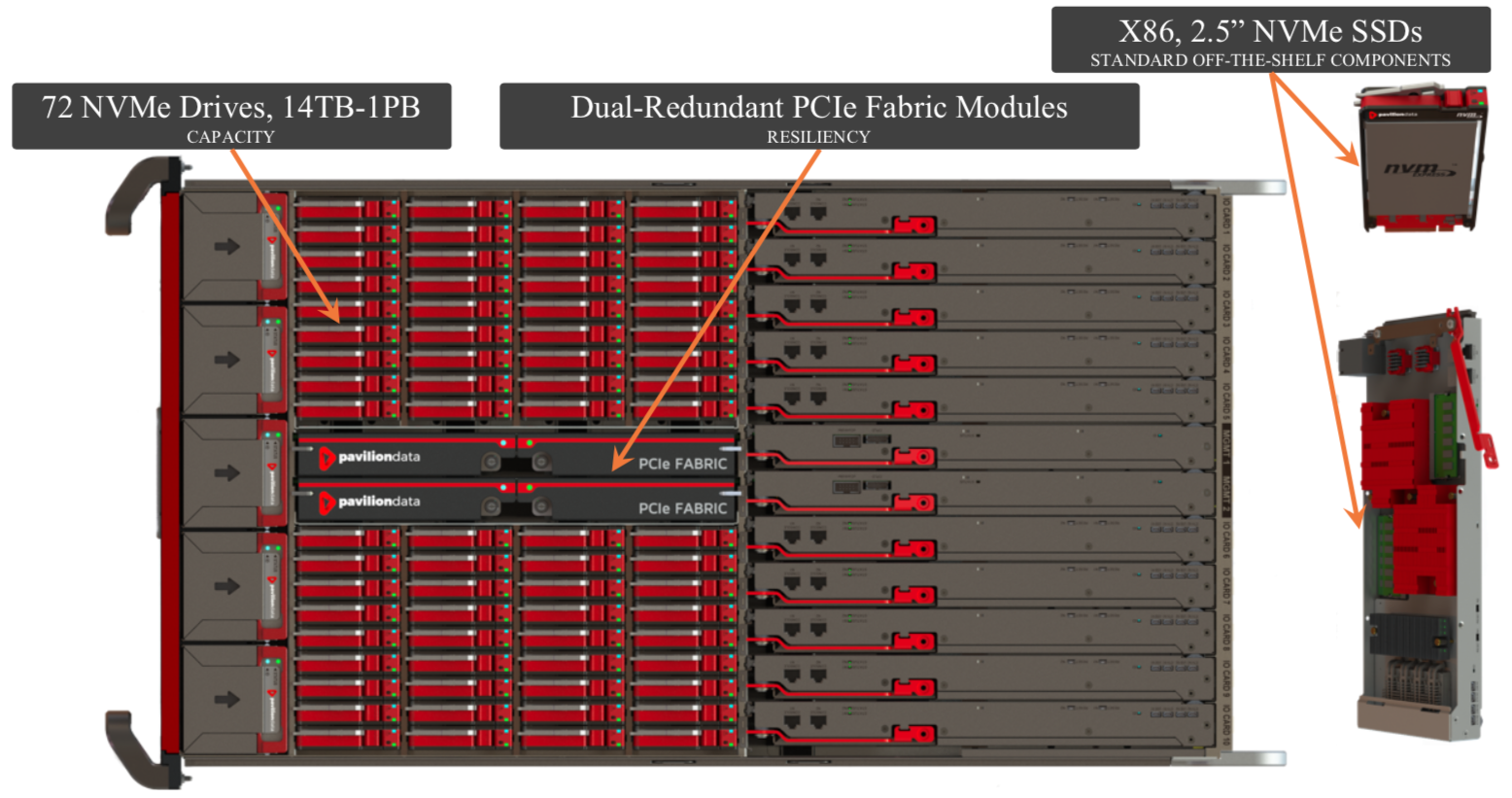The image size is (1512, 798).
Task: Click the middle fan module arrow icon
Action: (227, 472)
